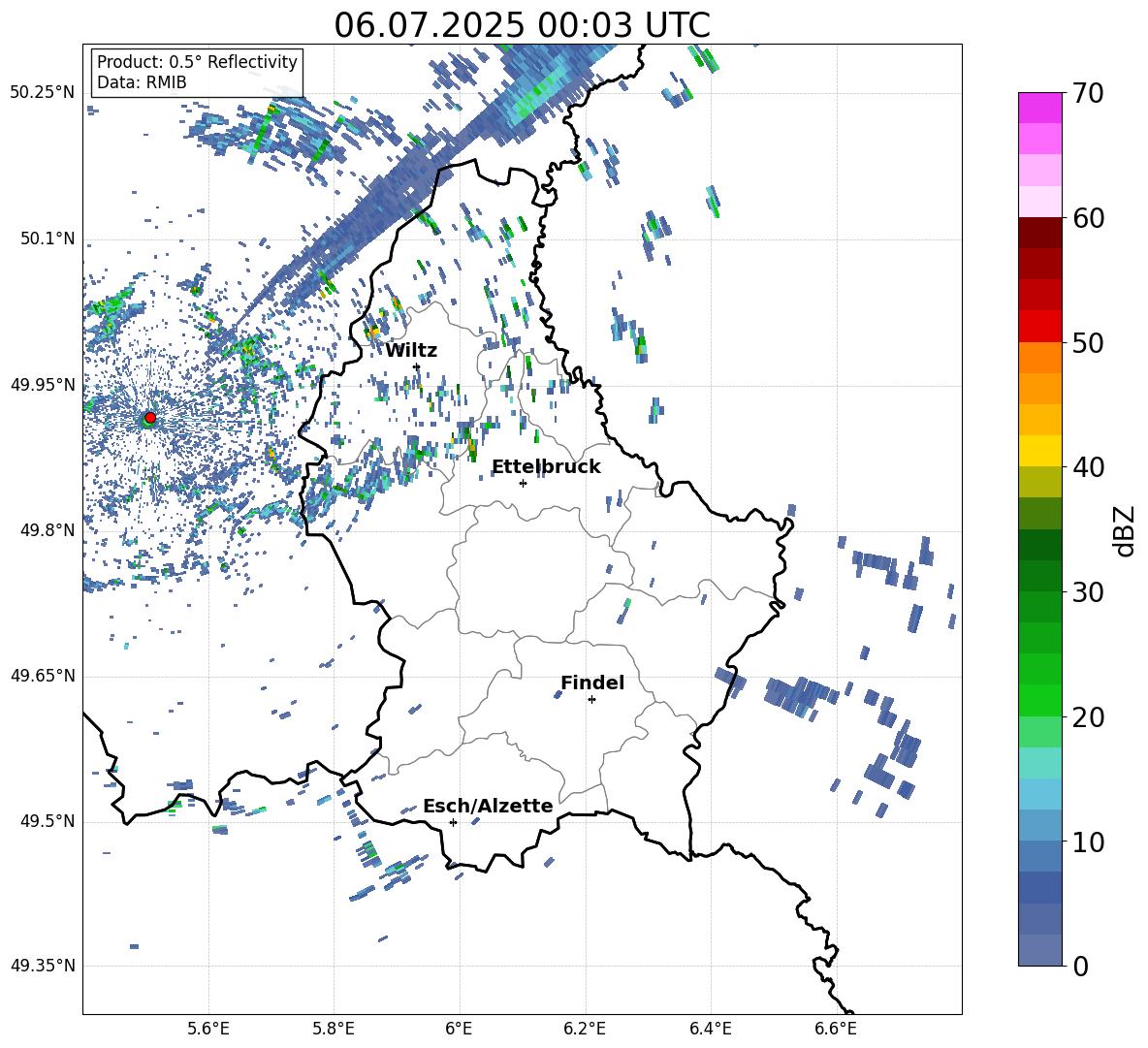Viewport: 1148px width, 1048px height.
Task: Click the cross marker under Wiltz
Action: pos(417,366)
